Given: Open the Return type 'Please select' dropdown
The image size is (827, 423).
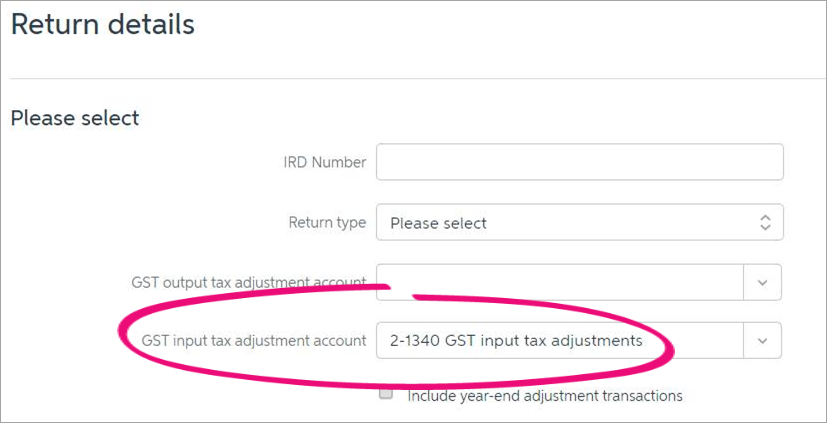Looking at the screenshot, I should click(x=580, y=223).
